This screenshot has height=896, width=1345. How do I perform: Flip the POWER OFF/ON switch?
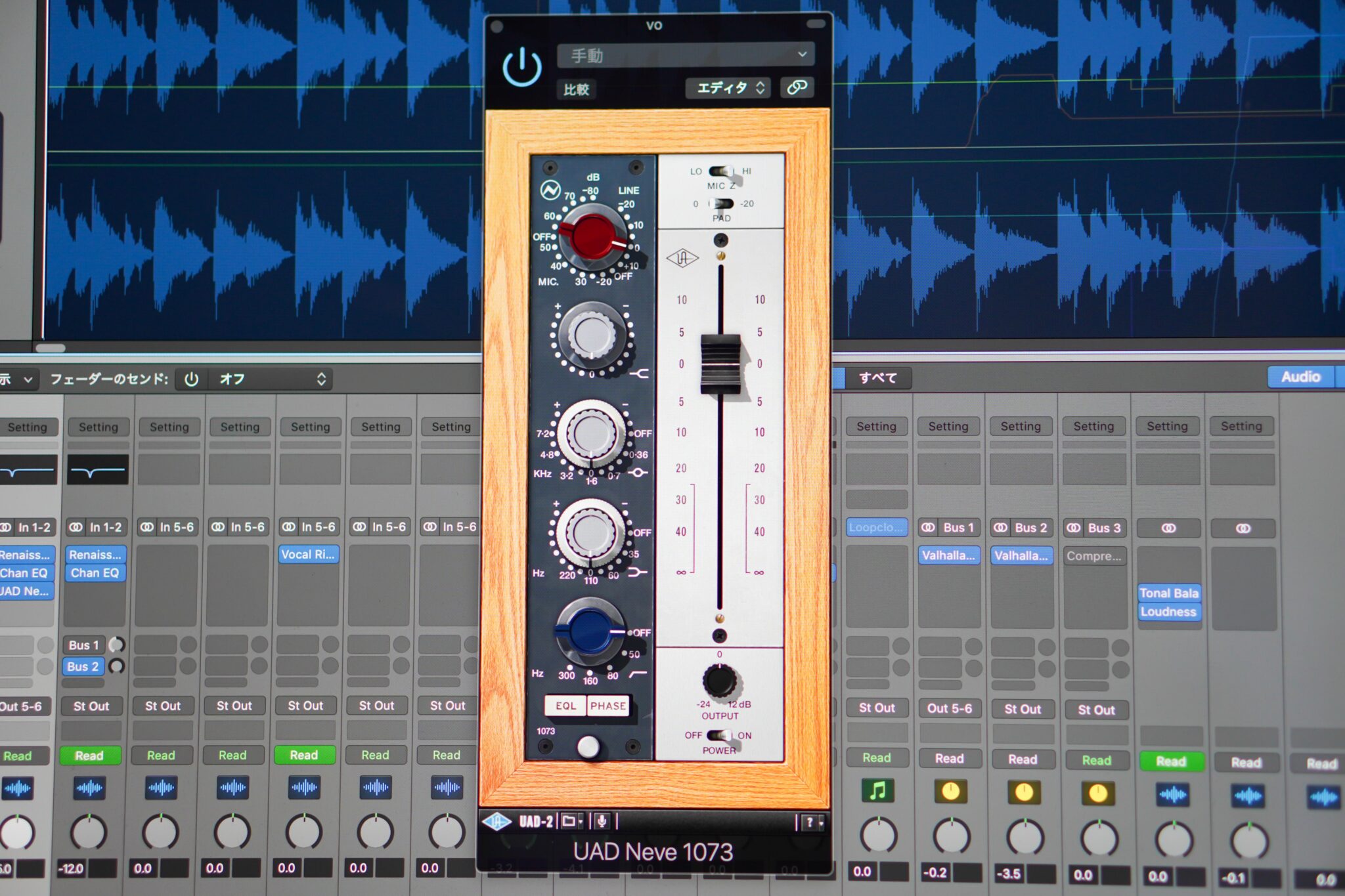[x=719, y=736]
